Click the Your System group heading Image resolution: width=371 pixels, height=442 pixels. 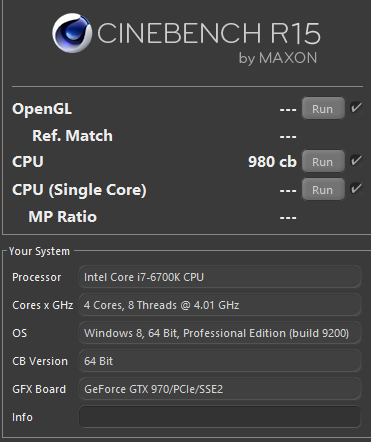click(39, 251)
